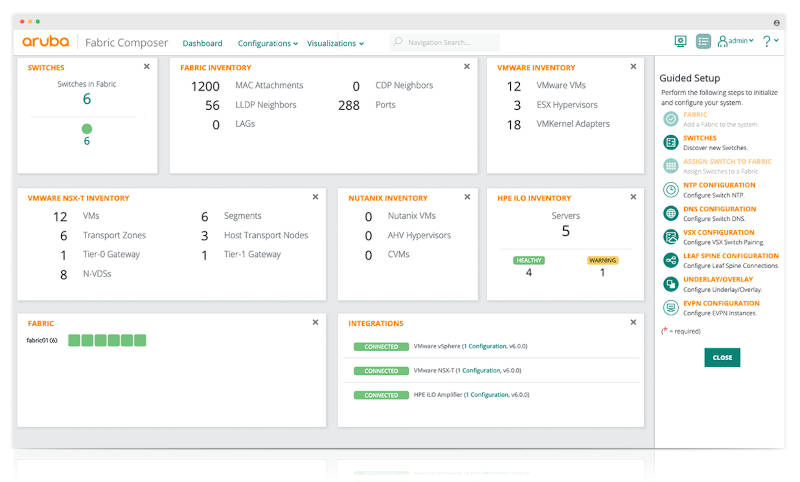The width and height of the screenshot is (800, 482).
Task: Click the Switches icon in Guided Setup
Action: [x=670, y=143]
